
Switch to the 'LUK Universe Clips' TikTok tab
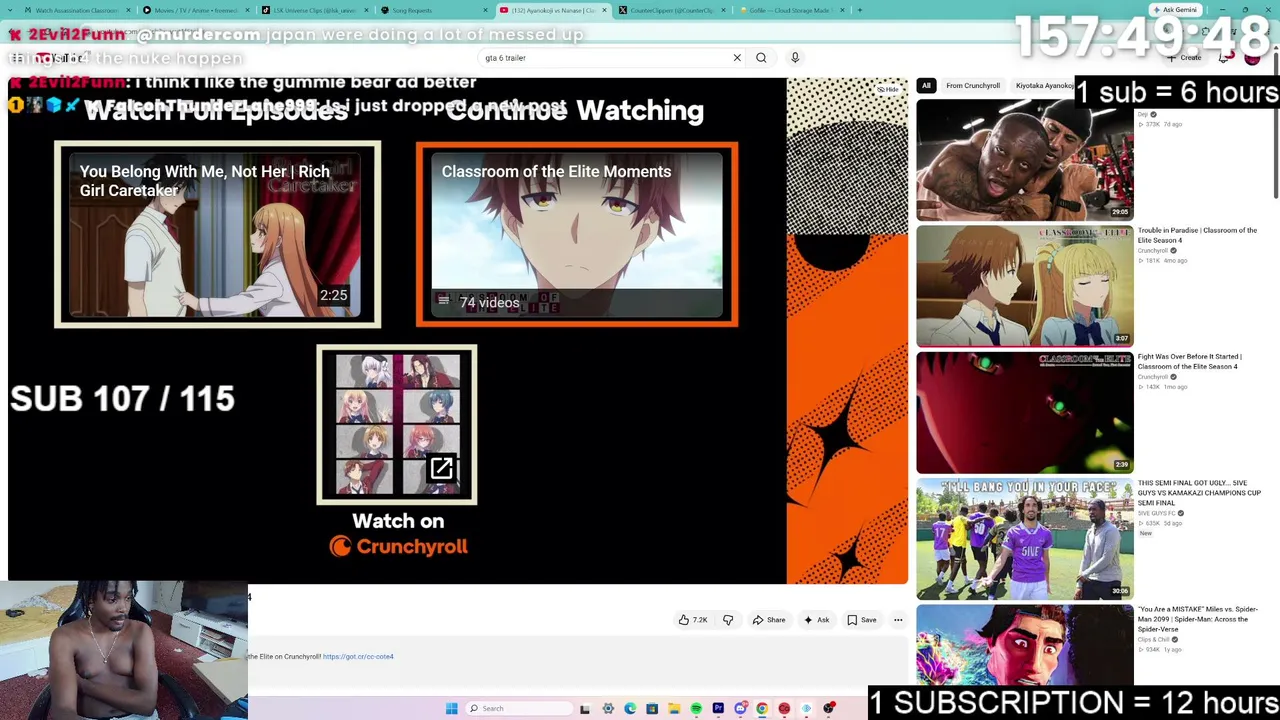coord(316,10)
